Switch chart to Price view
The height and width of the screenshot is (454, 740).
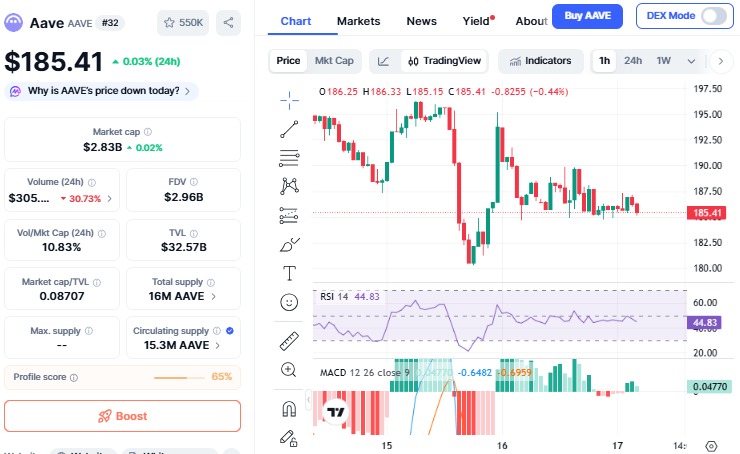click(x=288, y=61)
